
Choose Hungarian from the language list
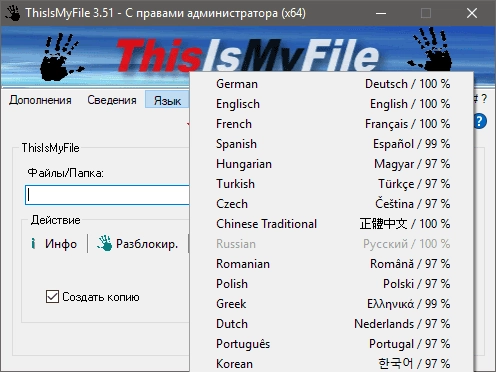coord(332,164)
